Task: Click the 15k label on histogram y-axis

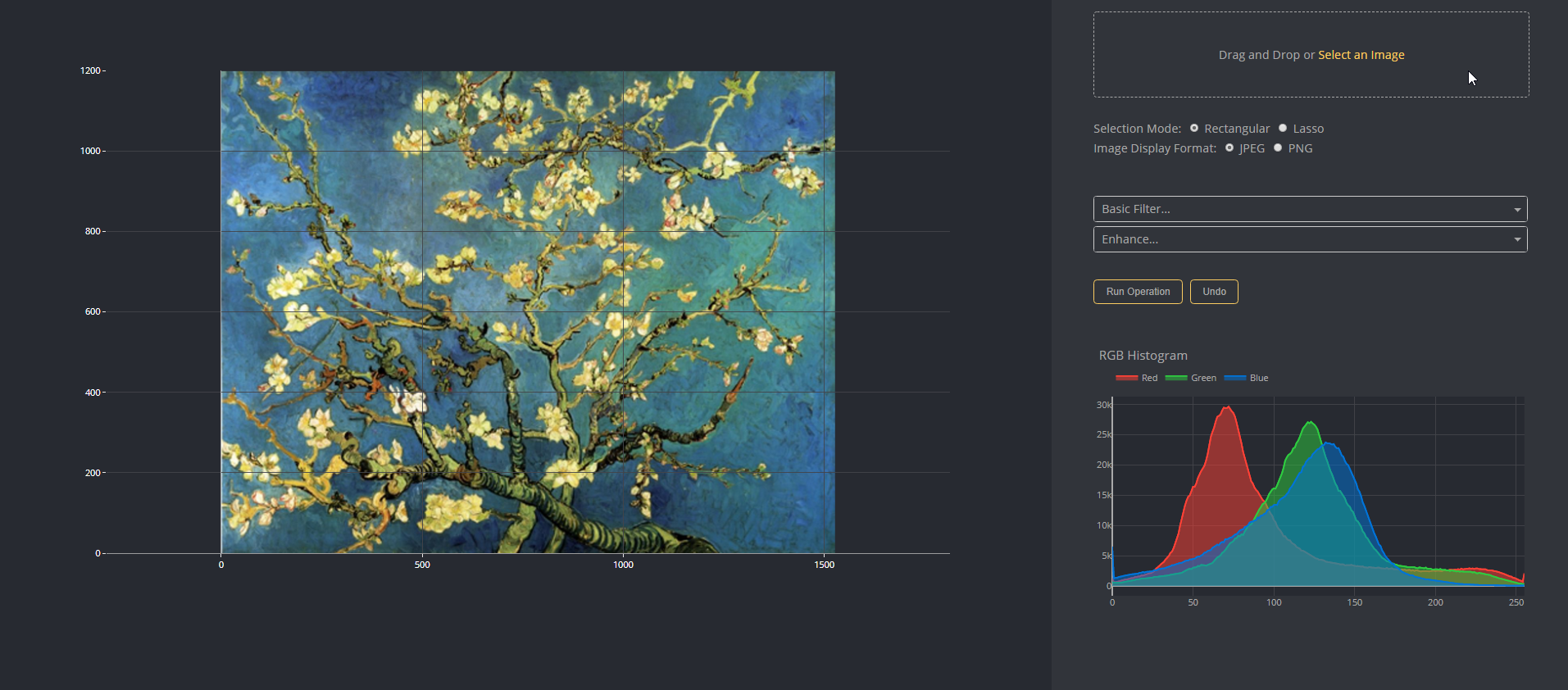Action: (x=1104, y=495)
